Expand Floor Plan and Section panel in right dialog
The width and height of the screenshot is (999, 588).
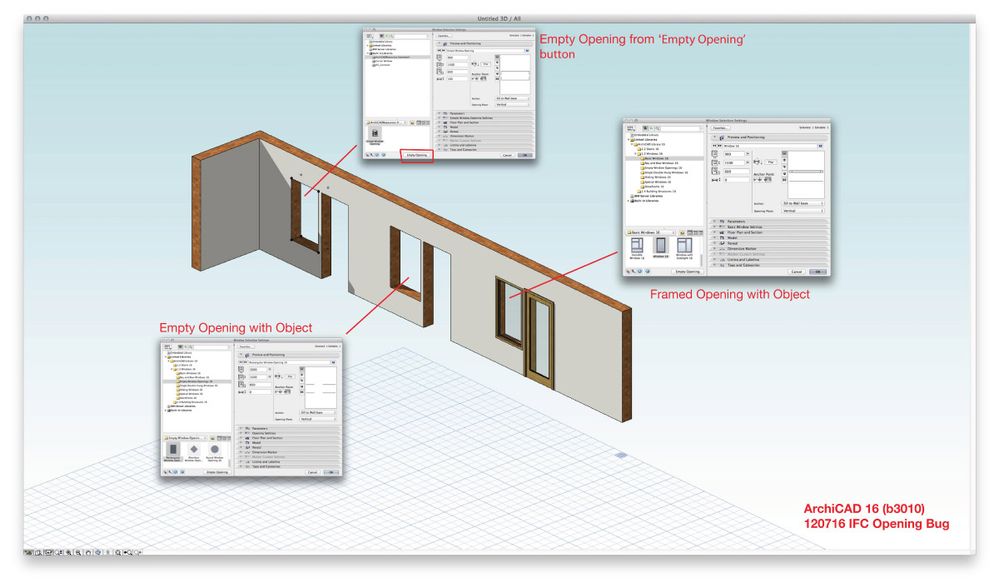click(x=715, y=233)
